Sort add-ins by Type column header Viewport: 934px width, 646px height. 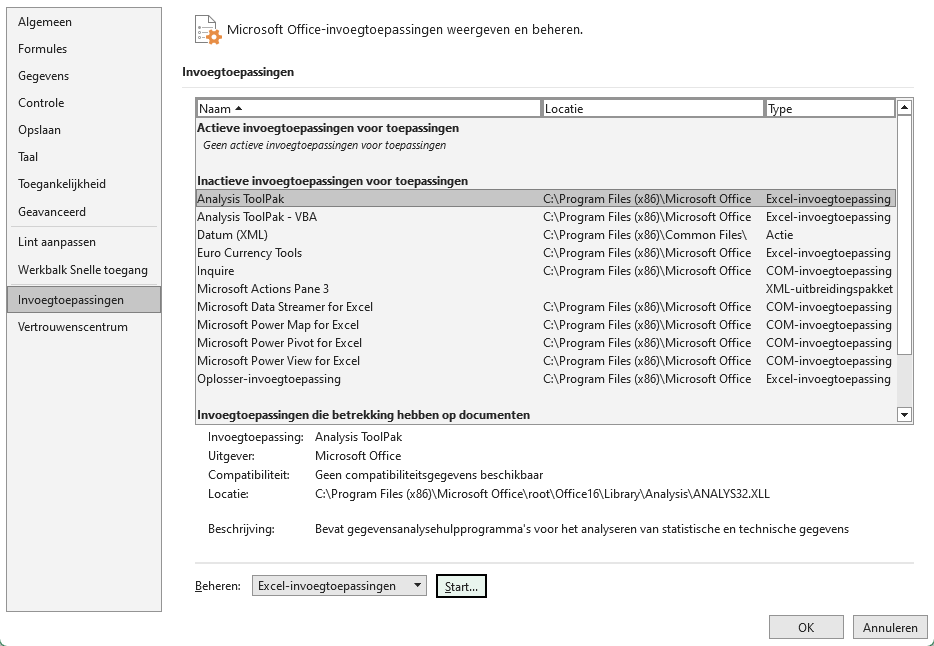pos(830,108)
